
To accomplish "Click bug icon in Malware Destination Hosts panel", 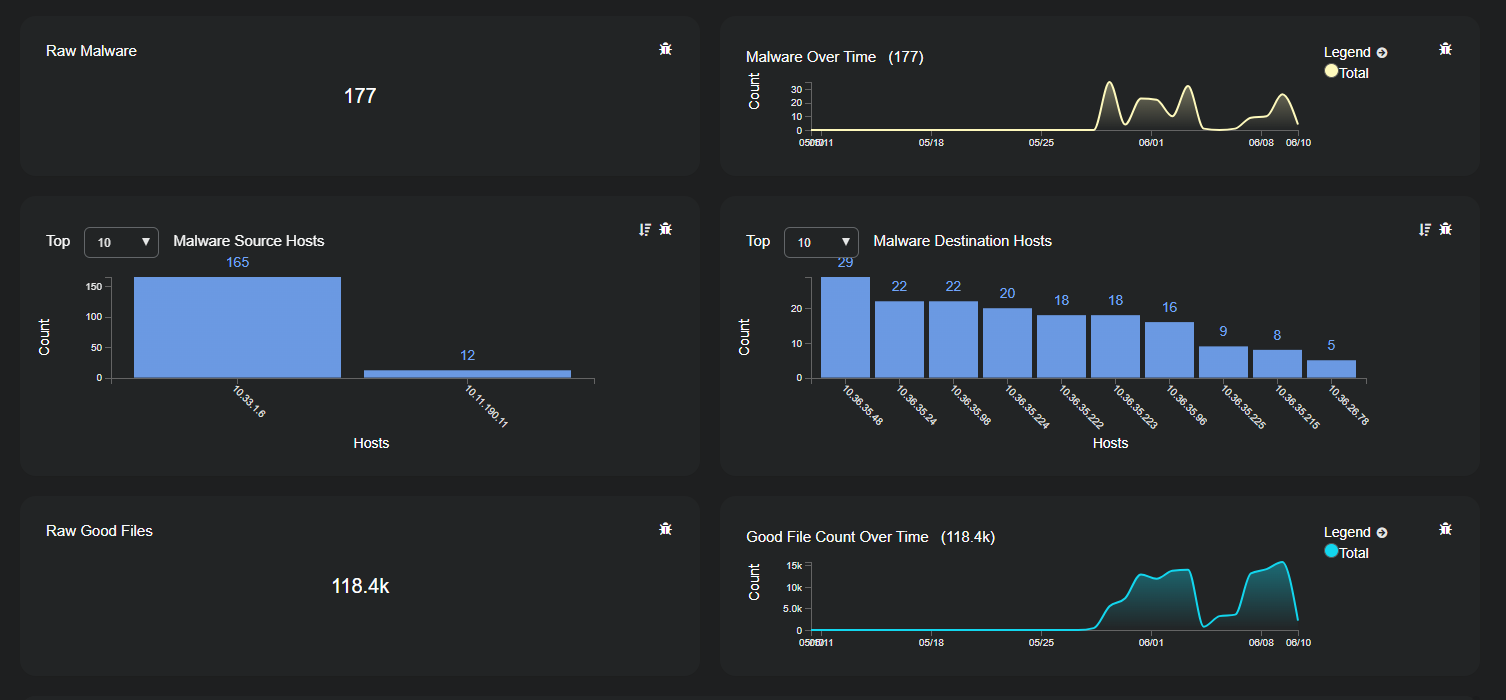I will (x=1445, y=229).
